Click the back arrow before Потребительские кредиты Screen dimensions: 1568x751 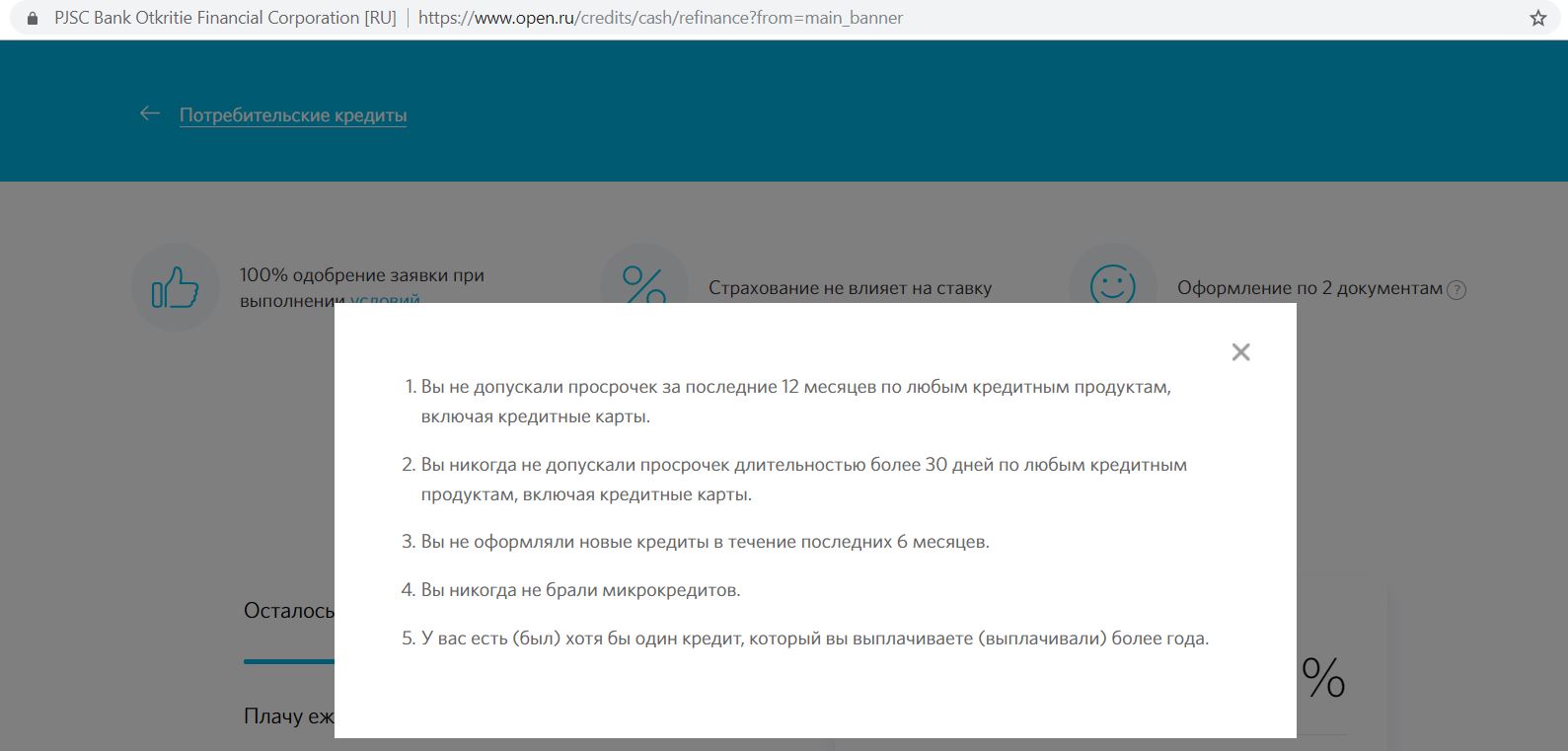tap(150, 114)
